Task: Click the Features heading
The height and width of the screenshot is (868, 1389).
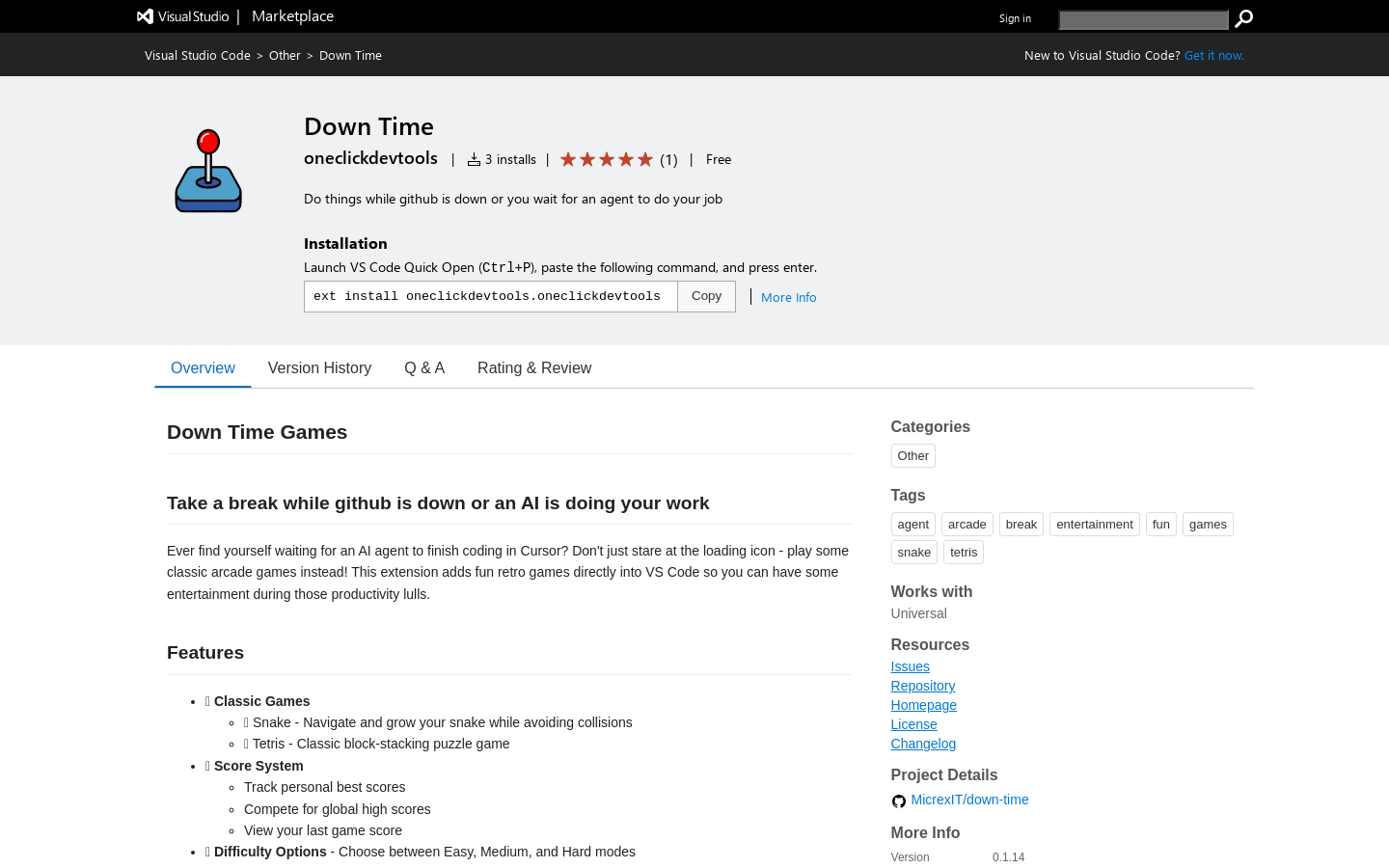Action: 205,653
